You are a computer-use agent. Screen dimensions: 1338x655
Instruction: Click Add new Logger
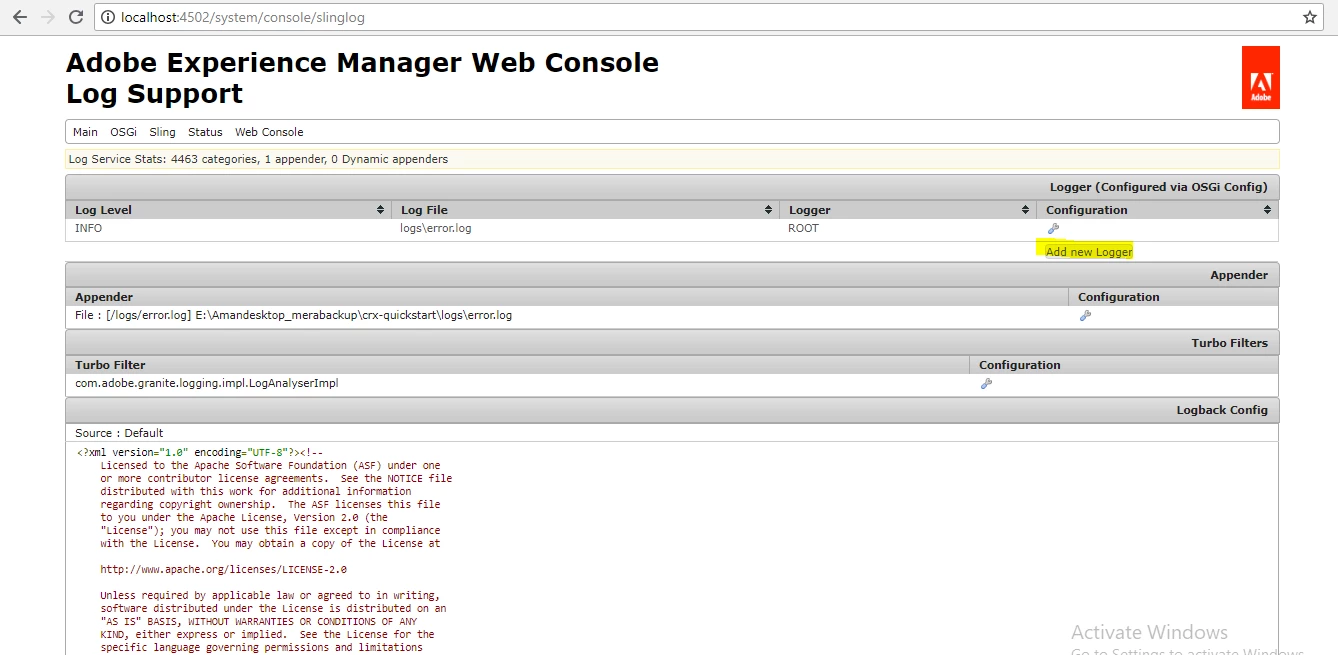[1089, 252]
